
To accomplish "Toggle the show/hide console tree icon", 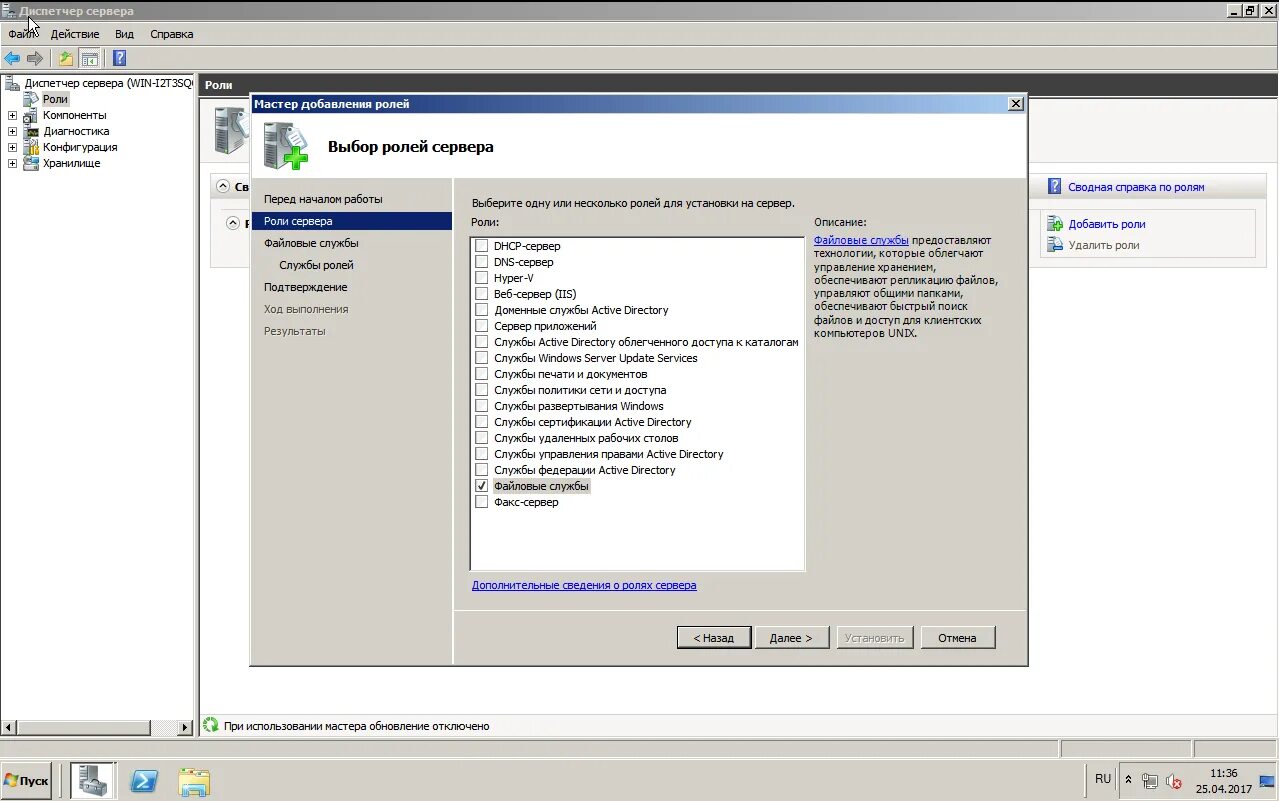I will pos(90,58).
